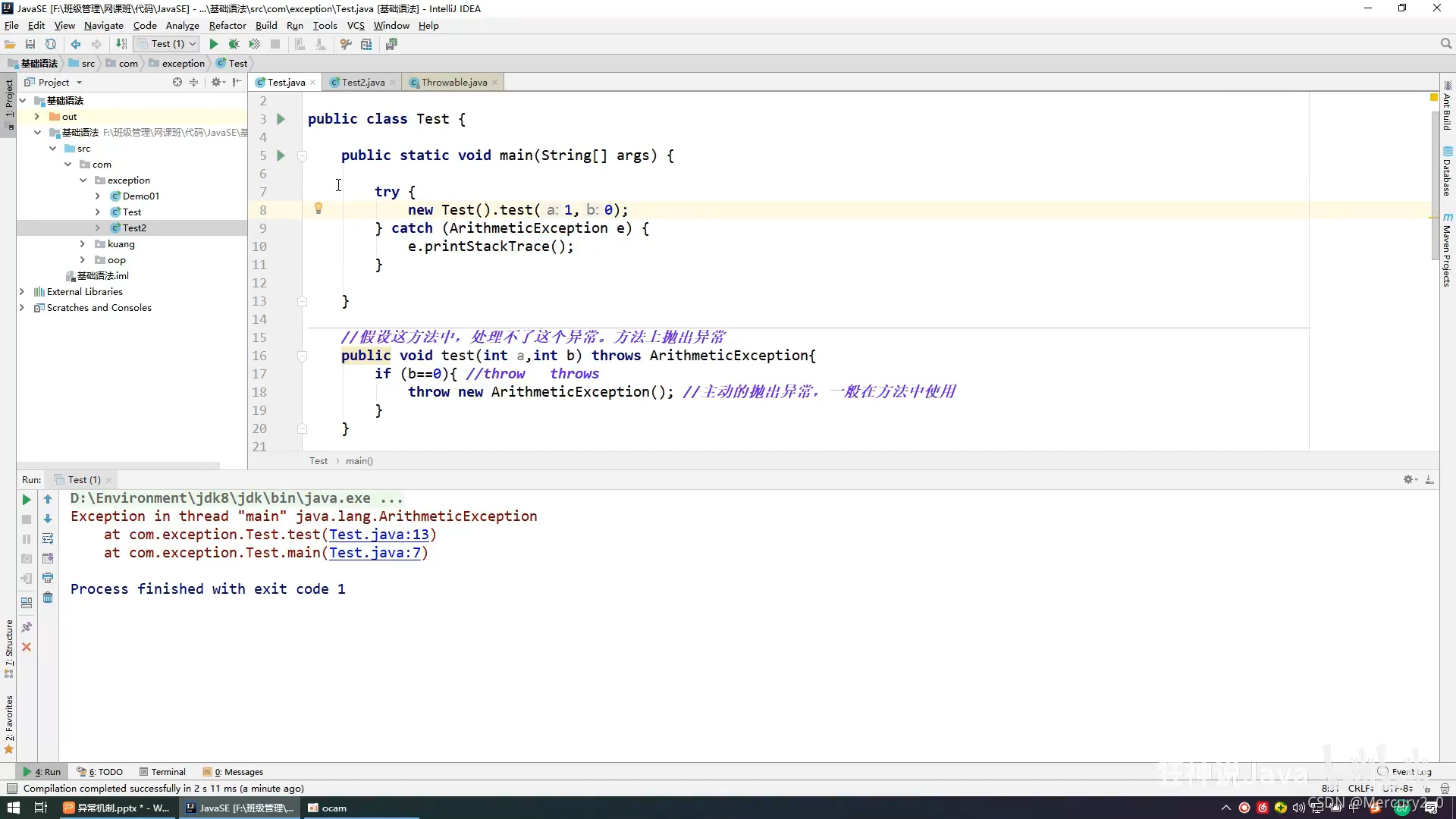
Task: Click the Synchronize toolbar icon
Action: coord(51,44)
